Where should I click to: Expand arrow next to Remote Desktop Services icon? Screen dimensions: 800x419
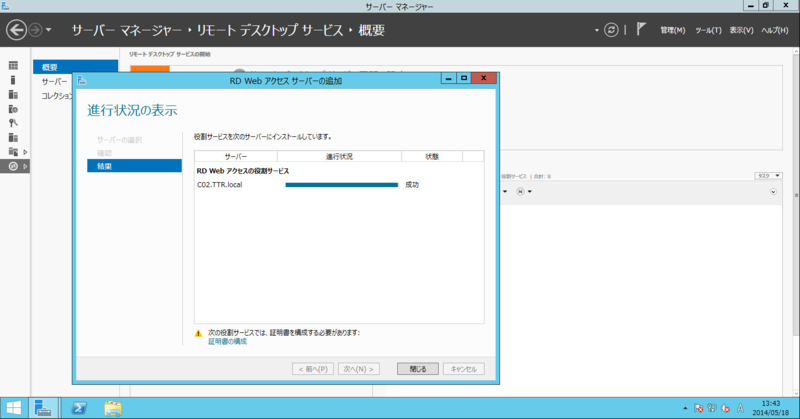click(25, 166)
